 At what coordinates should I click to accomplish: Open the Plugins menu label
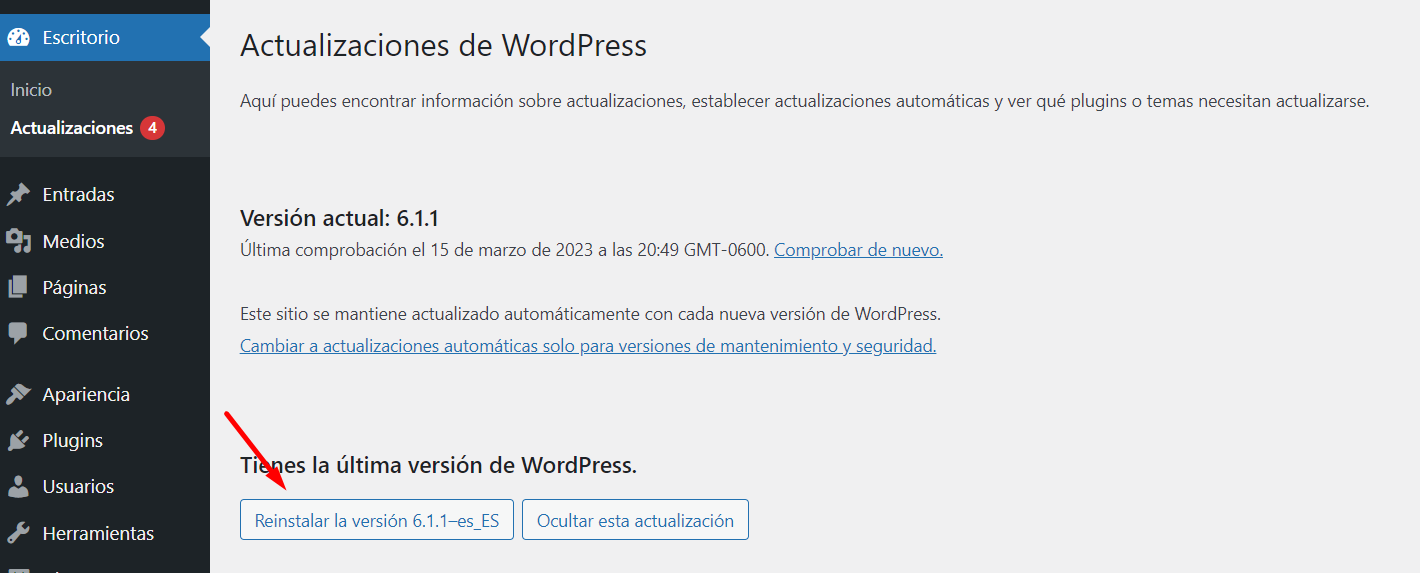pyautogui.click(x=72, y=440)
